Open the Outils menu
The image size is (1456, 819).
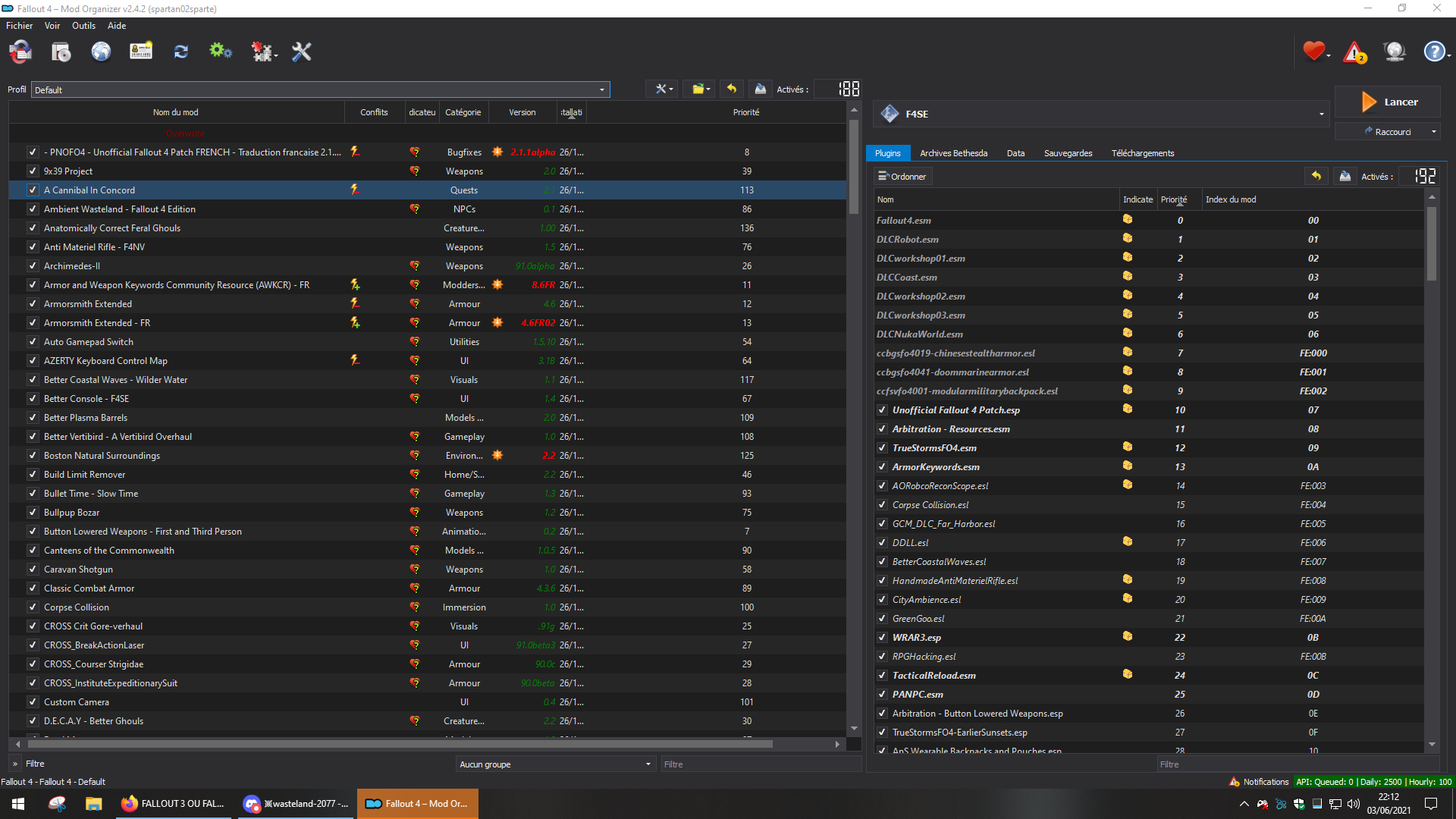pyautogui.click(x=83, y=26)
